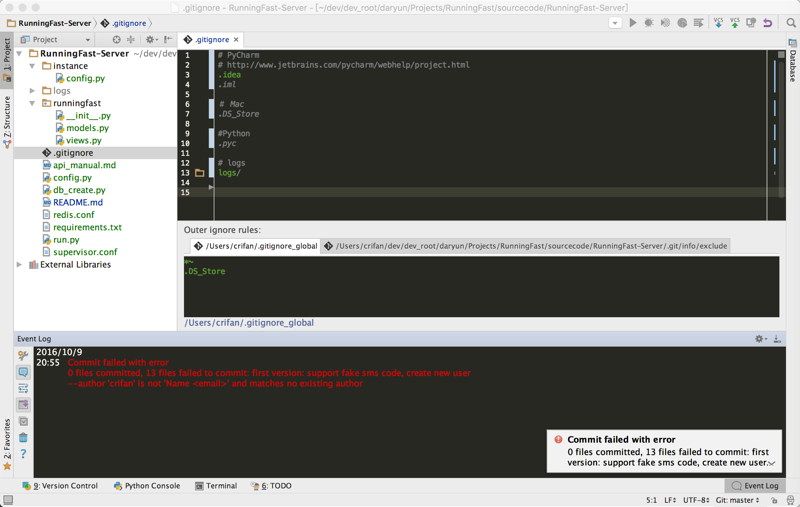The image size is (800, 507).
Task: Click the concurrency diagram run icon
Action: (x=698, y=22)
